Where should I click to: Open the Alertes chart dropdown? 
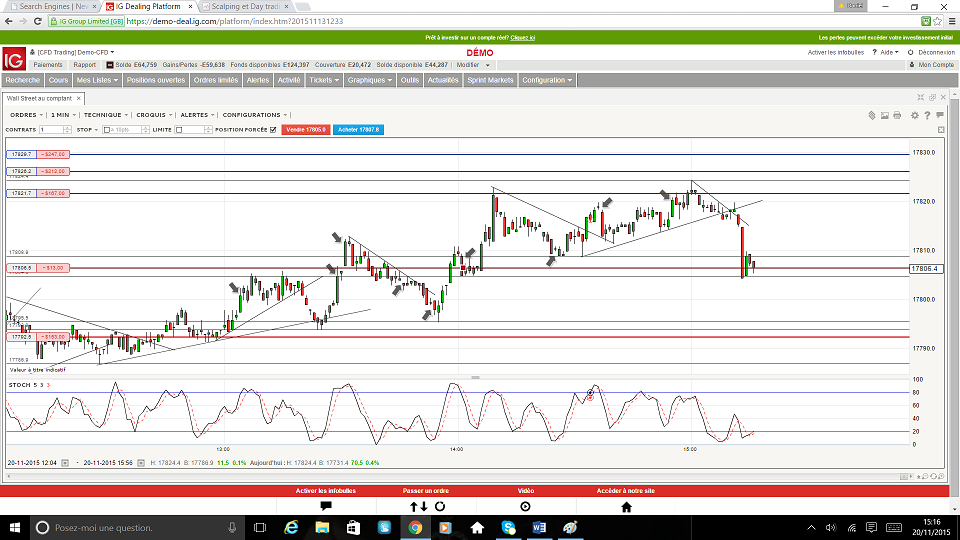click(197, 115)
